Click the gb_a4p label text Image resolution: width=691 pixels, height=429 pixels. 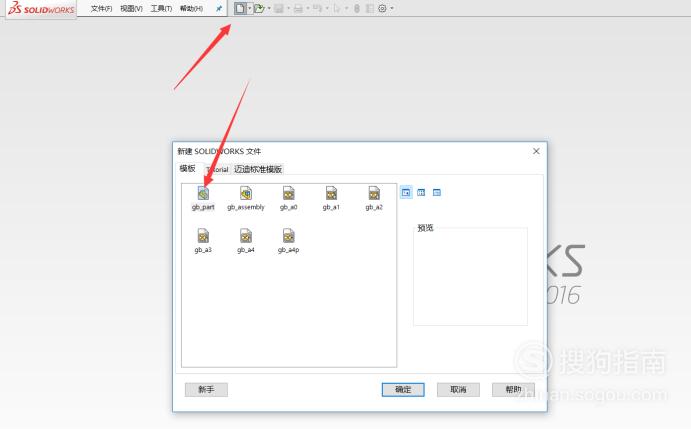pos(289,250)
